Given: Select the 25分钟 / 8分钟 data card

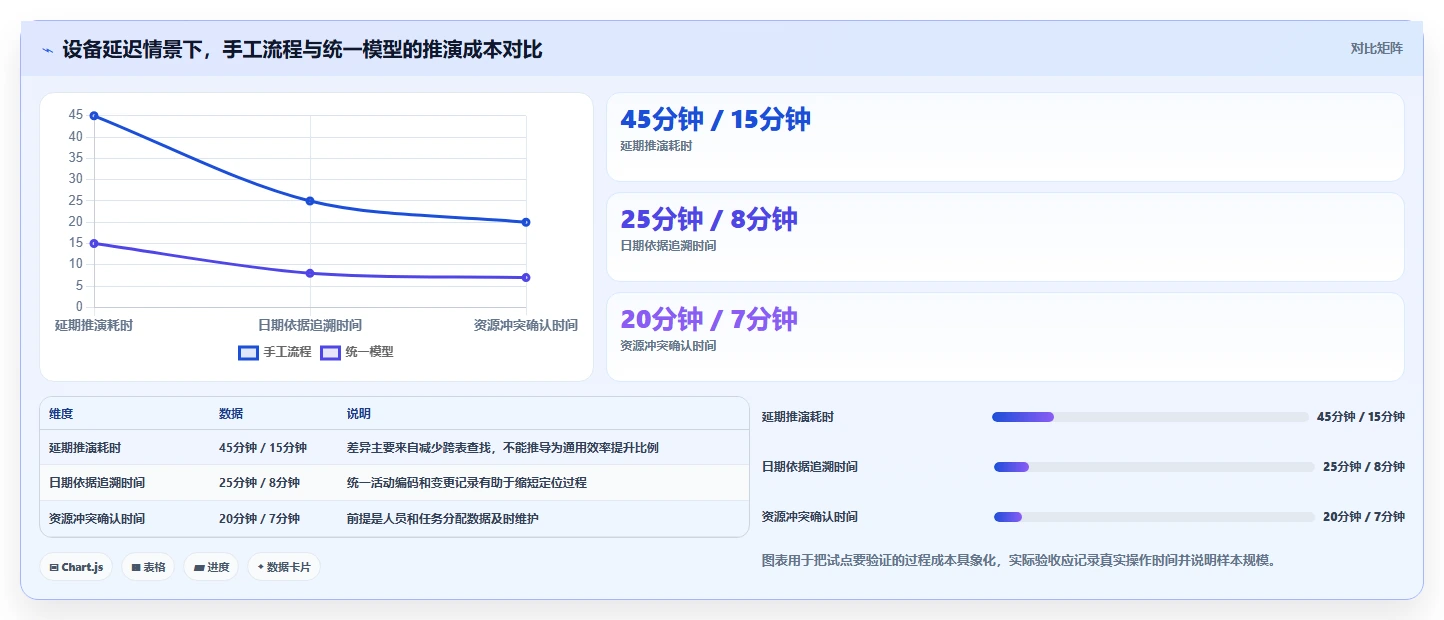Looking at the screenshot, I should [x=1005, y=237].
